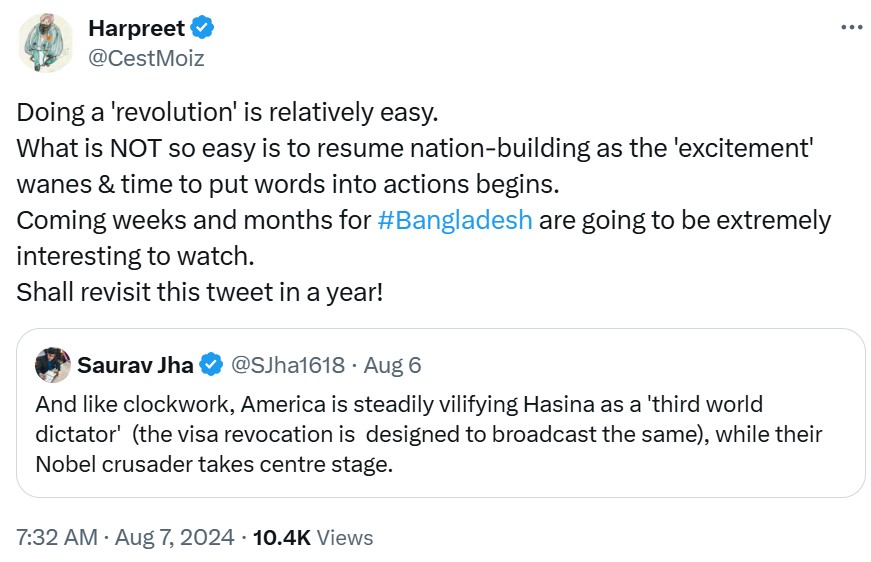
Task: Click the verified badge next to Harpreet
Action: tap(200, 28)
